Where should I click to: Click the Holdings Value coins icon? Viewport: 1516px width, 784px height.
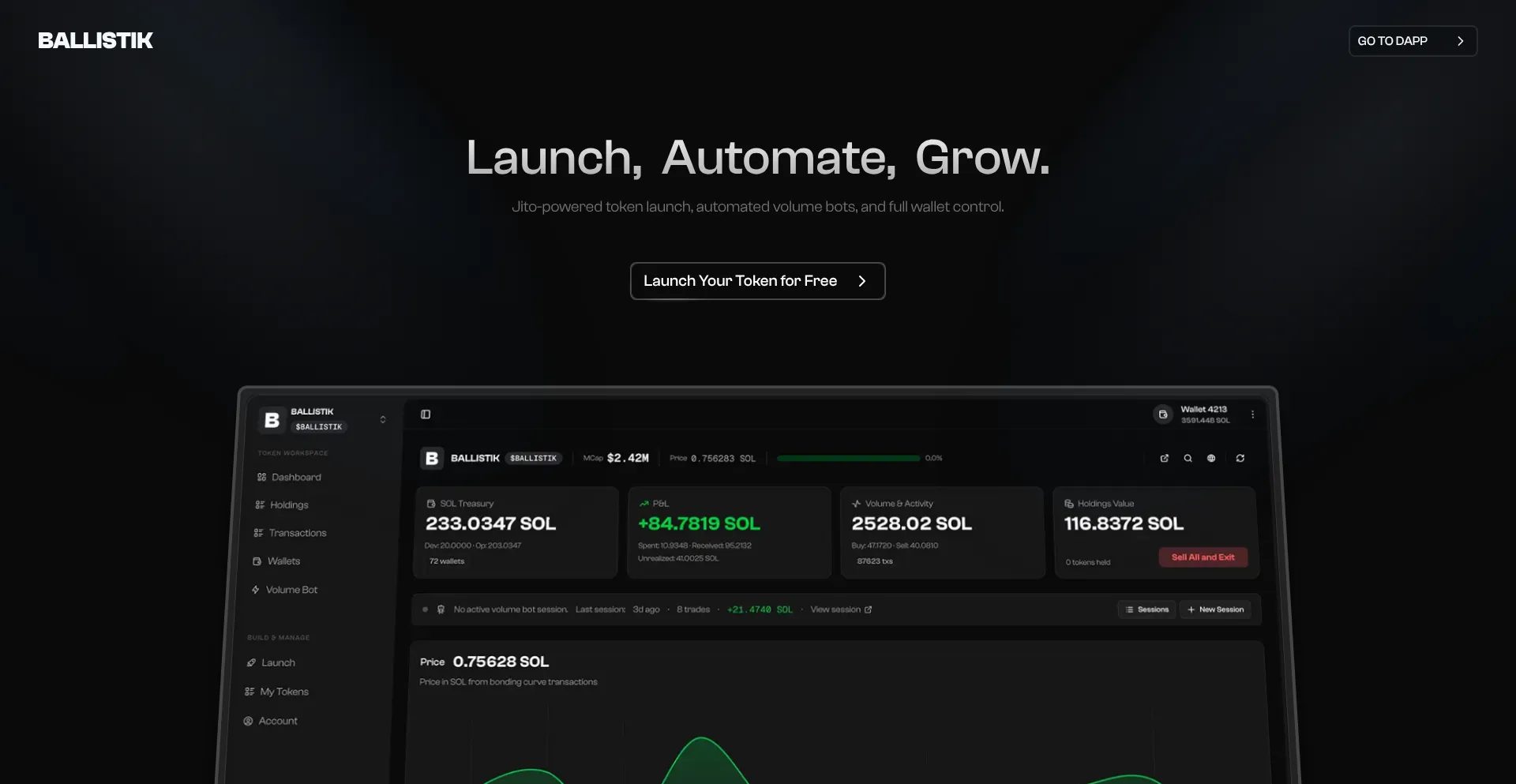click(1069, 504)
